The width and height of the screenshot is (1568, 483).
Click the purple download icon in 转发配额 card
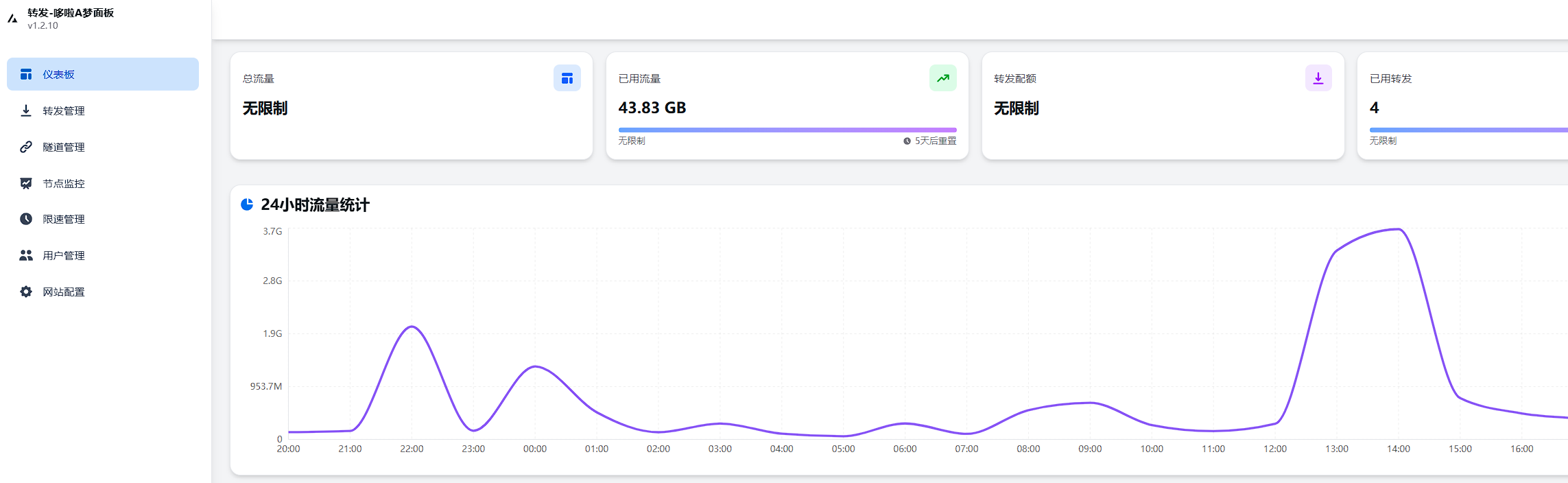coord(1318,78)
